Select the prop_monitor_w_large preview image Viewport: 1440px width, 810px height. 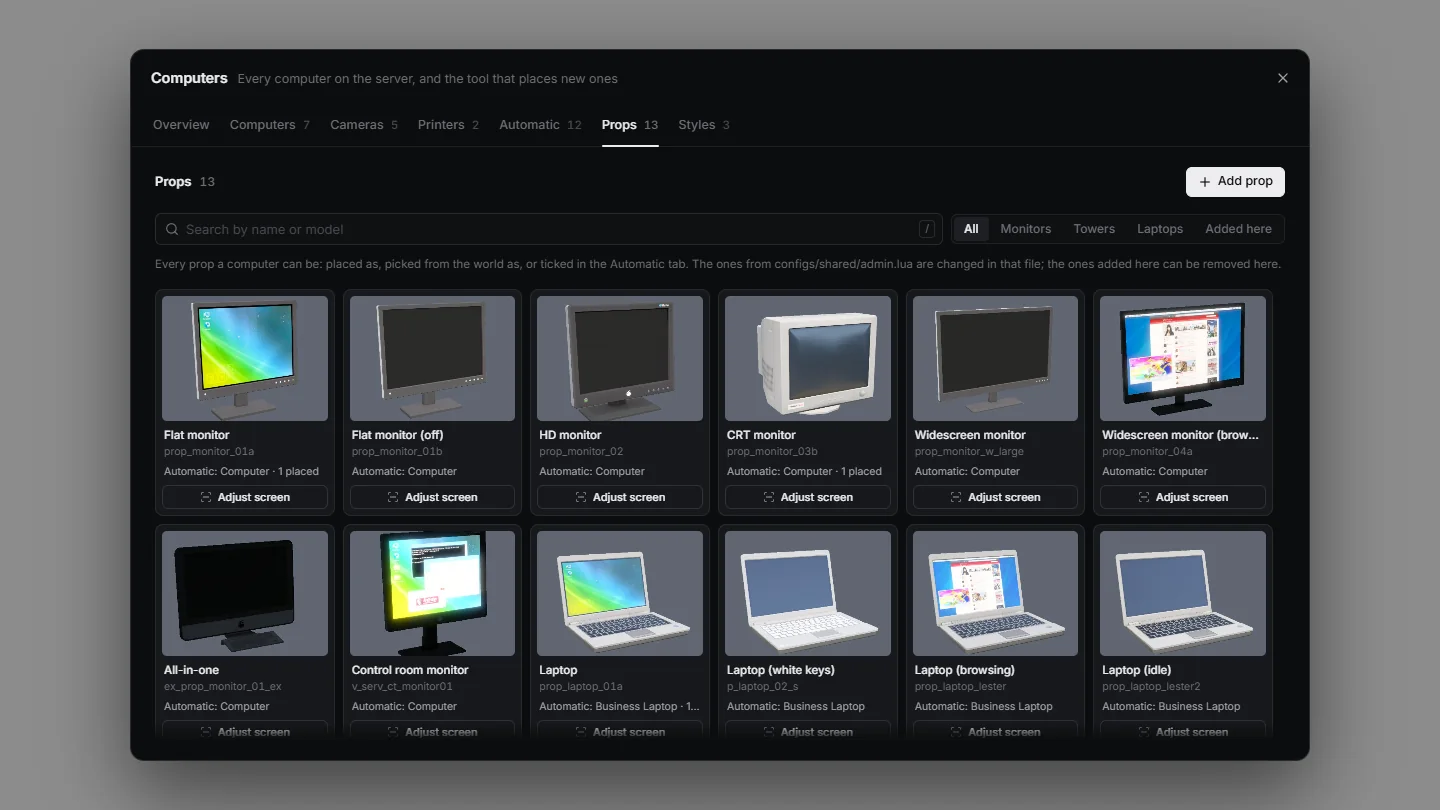tap(995, 358)
